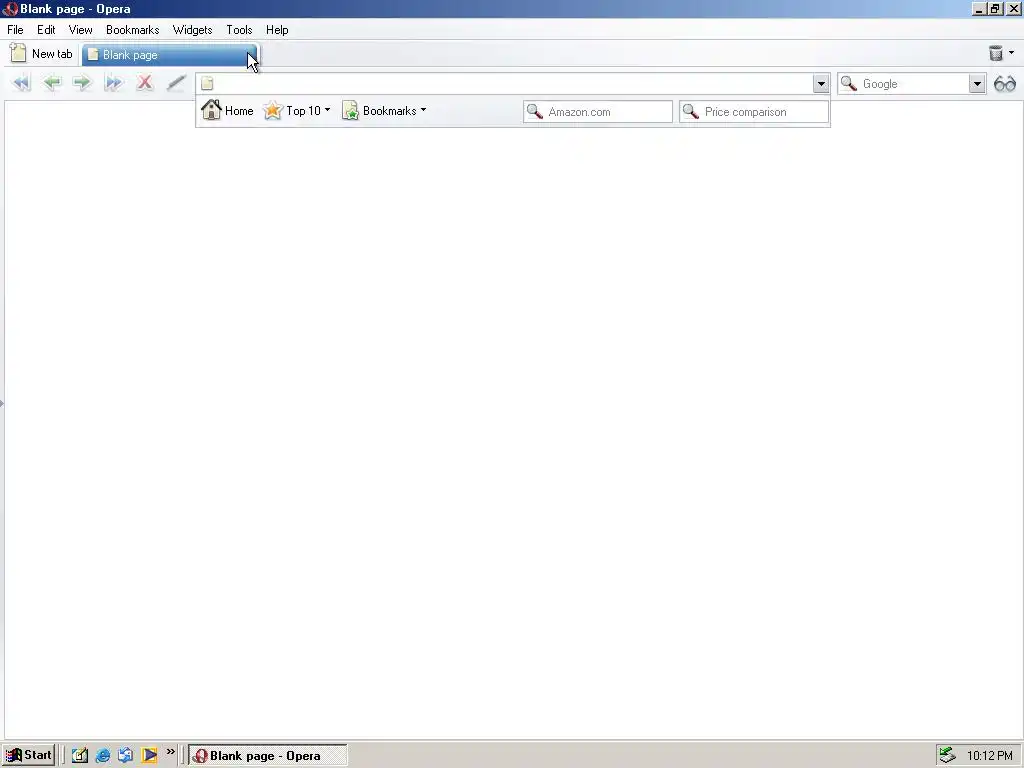The height and width of the screenshot is (768, 1024).
Task: Click the Home house icon
Action: click(212, 110)
